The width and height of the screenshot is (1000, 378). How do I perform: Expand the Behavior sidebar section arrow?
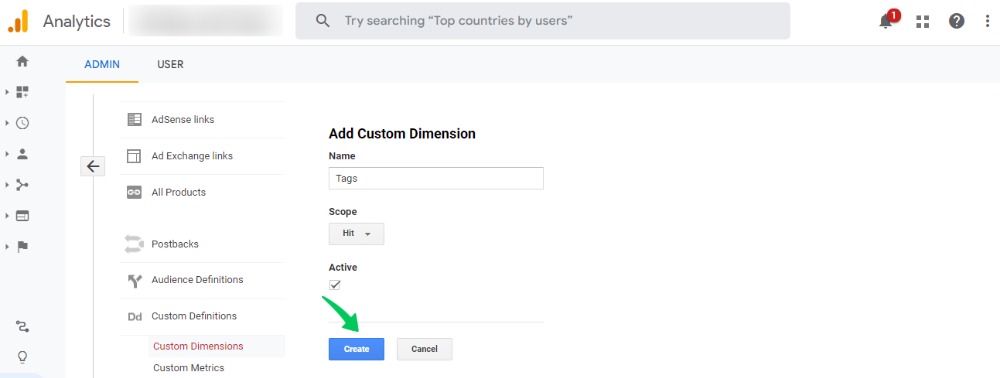(7, 215)
